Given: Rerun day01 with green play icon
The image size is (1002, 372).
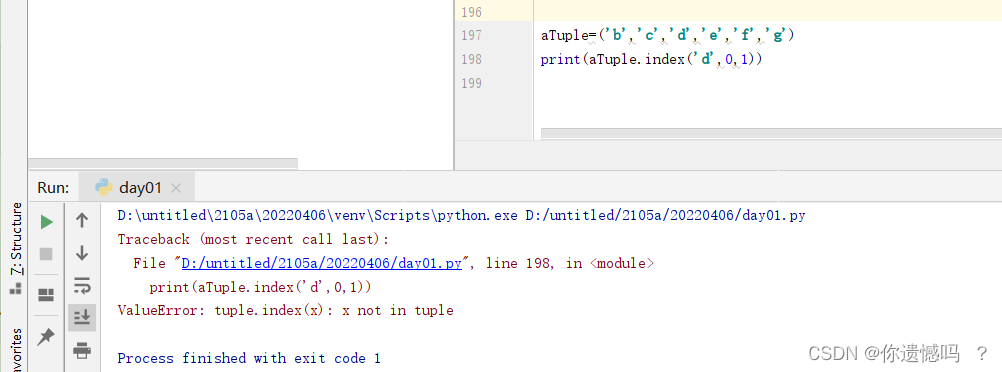Looking at the screenshot, I should click(x=47, y=222).
